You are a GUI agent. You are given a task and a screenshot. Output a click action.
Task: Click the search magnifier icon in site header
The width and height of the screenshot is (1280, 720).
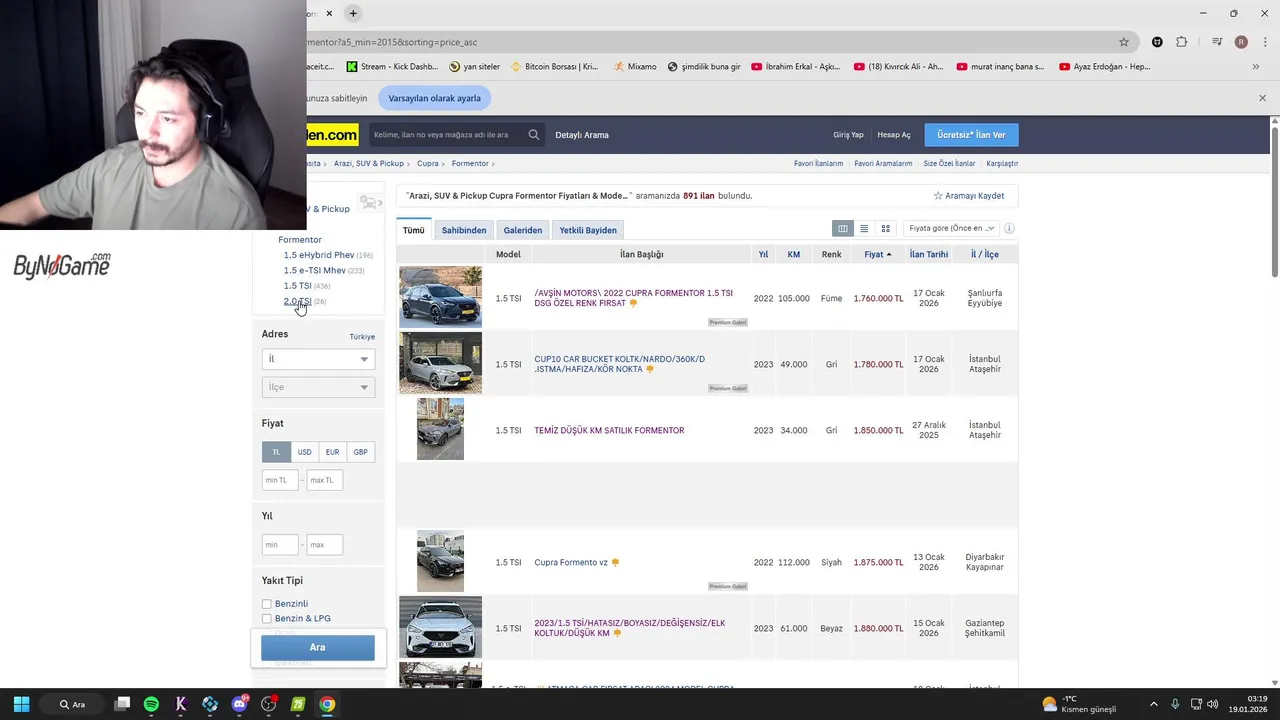tap(534, 135)
